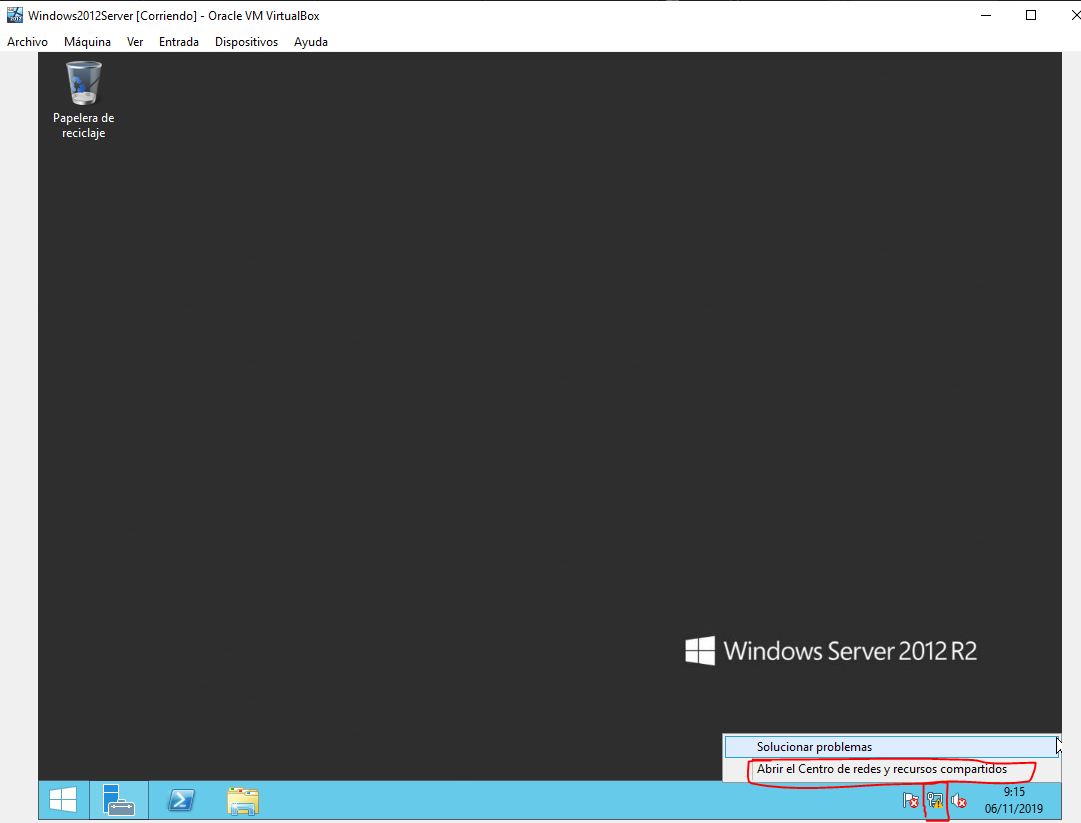
Task: Click the Action Center flag tray icon
Action: [911, 800]
